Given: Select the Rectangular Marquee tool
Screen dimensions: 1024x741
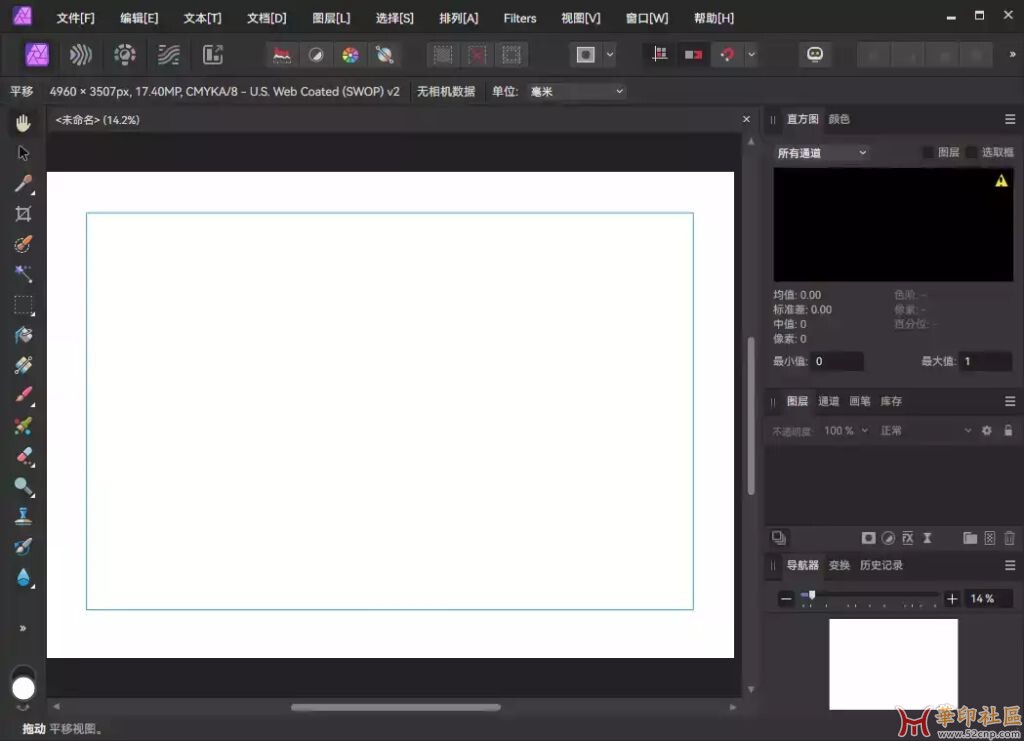Looking at the screenshot, I should [x=23, y=305].
